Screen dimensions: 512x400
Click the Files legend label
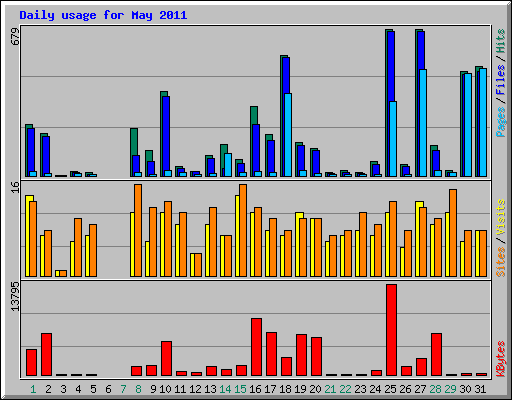[x=500, y=80]
